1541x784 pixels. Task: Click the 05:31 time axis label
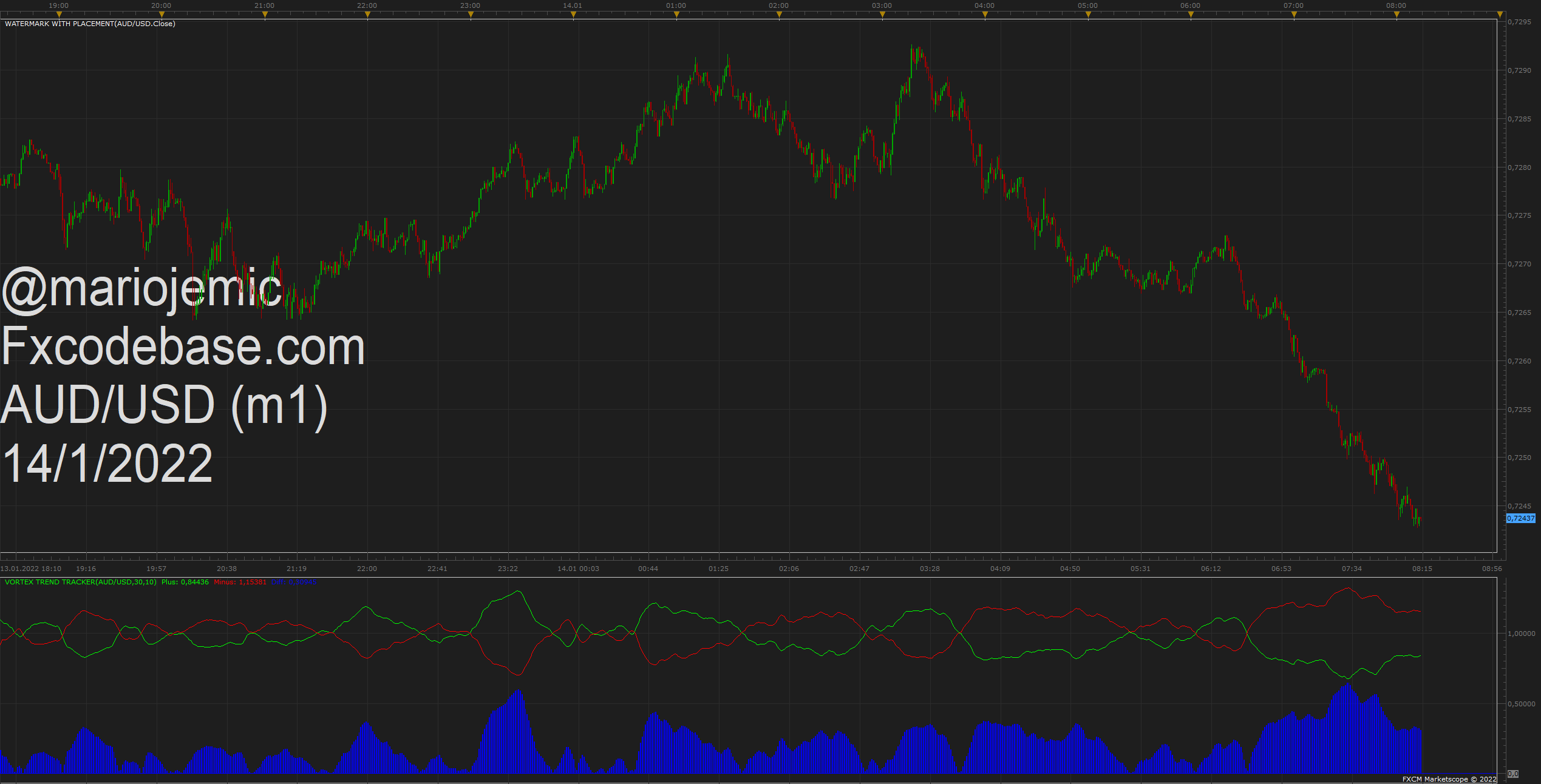tap(1141, 569)
